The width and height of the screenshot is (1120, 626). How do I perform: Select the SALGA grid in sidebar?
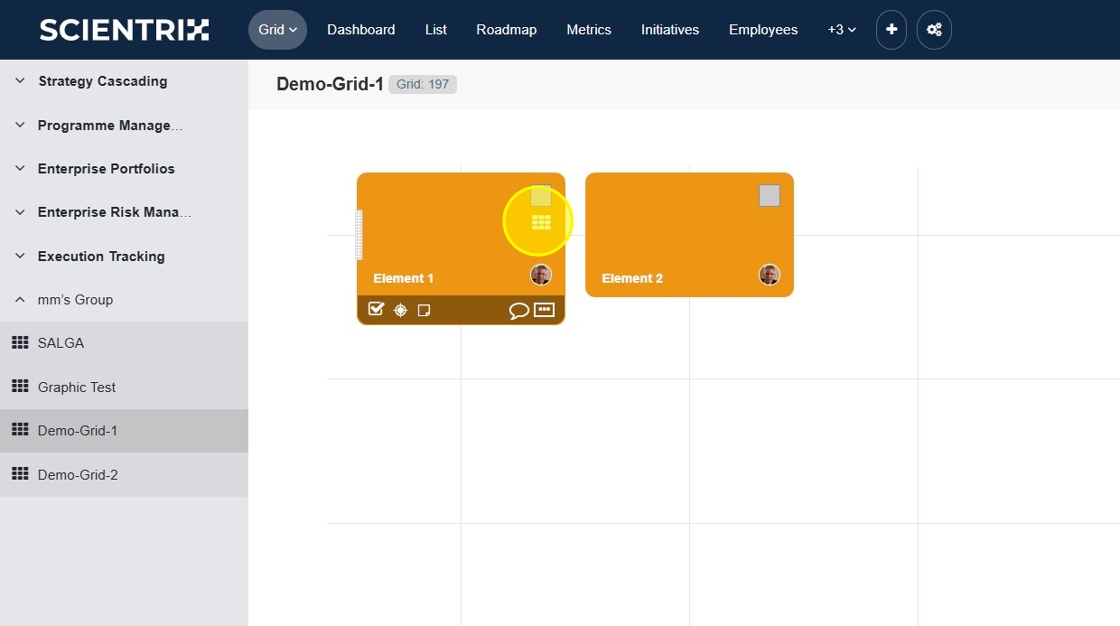coord(61,343)
